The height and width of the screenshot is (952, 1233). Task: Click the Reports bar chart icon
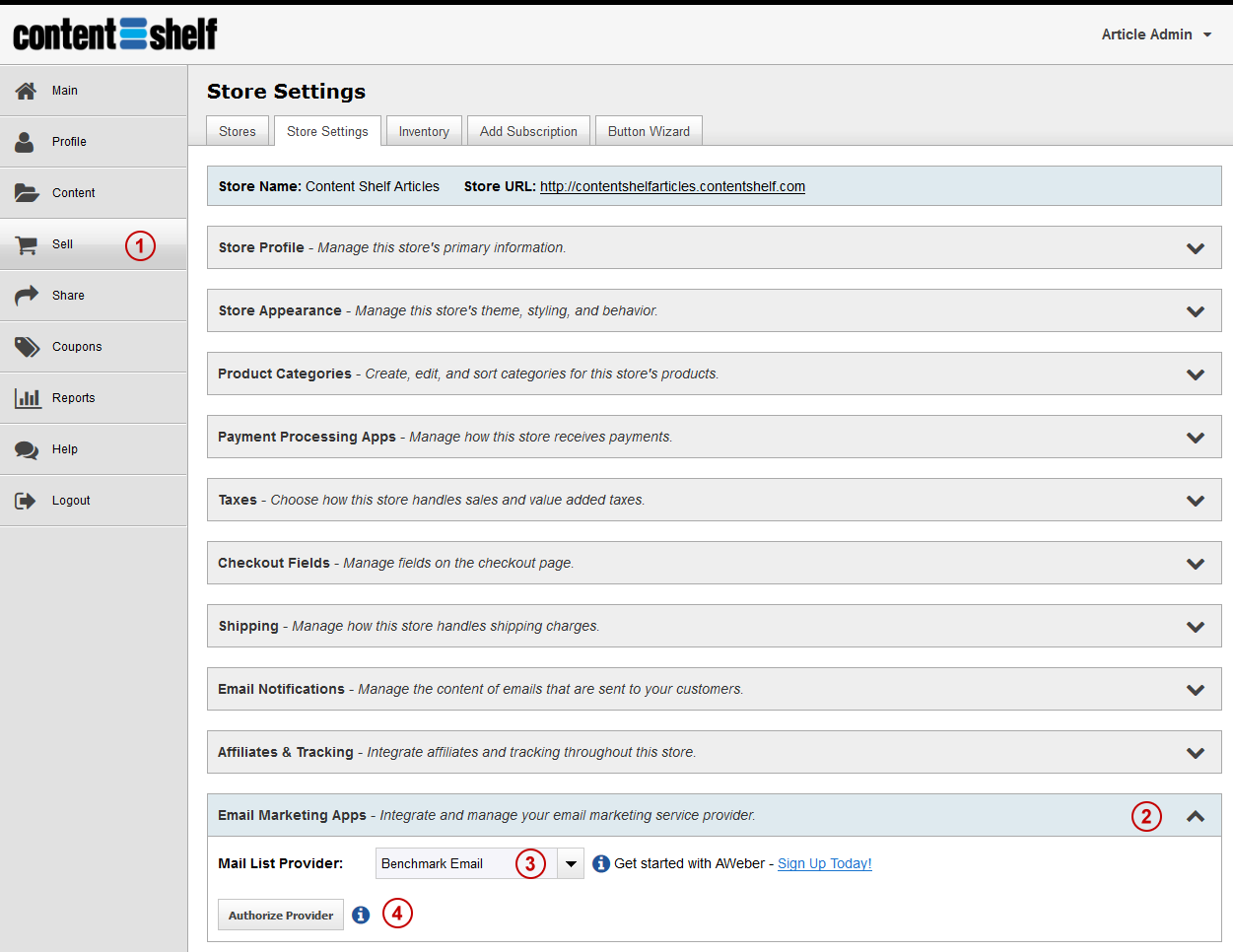tap(28, 398)
